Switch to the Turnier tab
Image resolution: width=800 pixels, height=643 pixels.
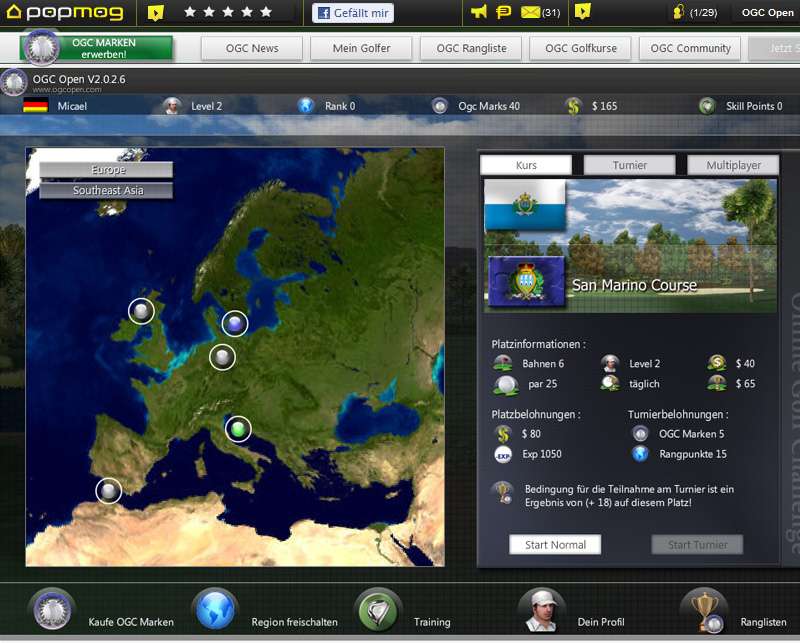tap(629, 164)
